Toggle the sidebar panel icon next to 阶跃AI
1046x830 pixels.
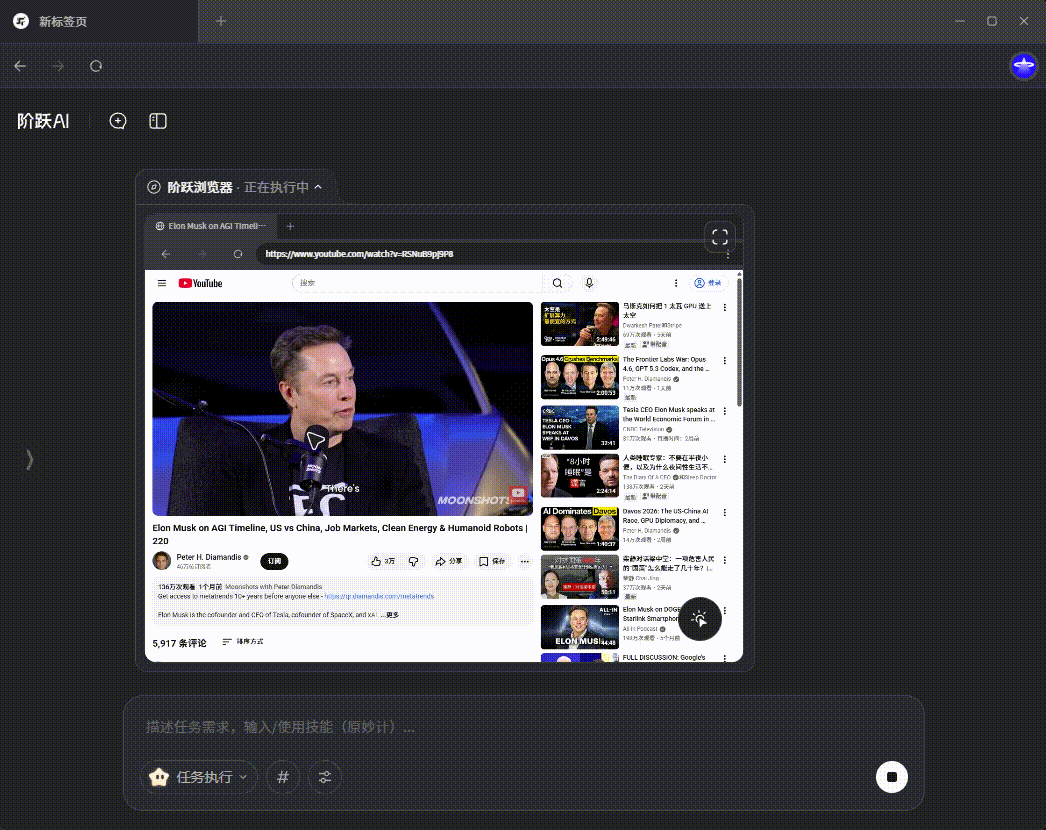point(158,121)
